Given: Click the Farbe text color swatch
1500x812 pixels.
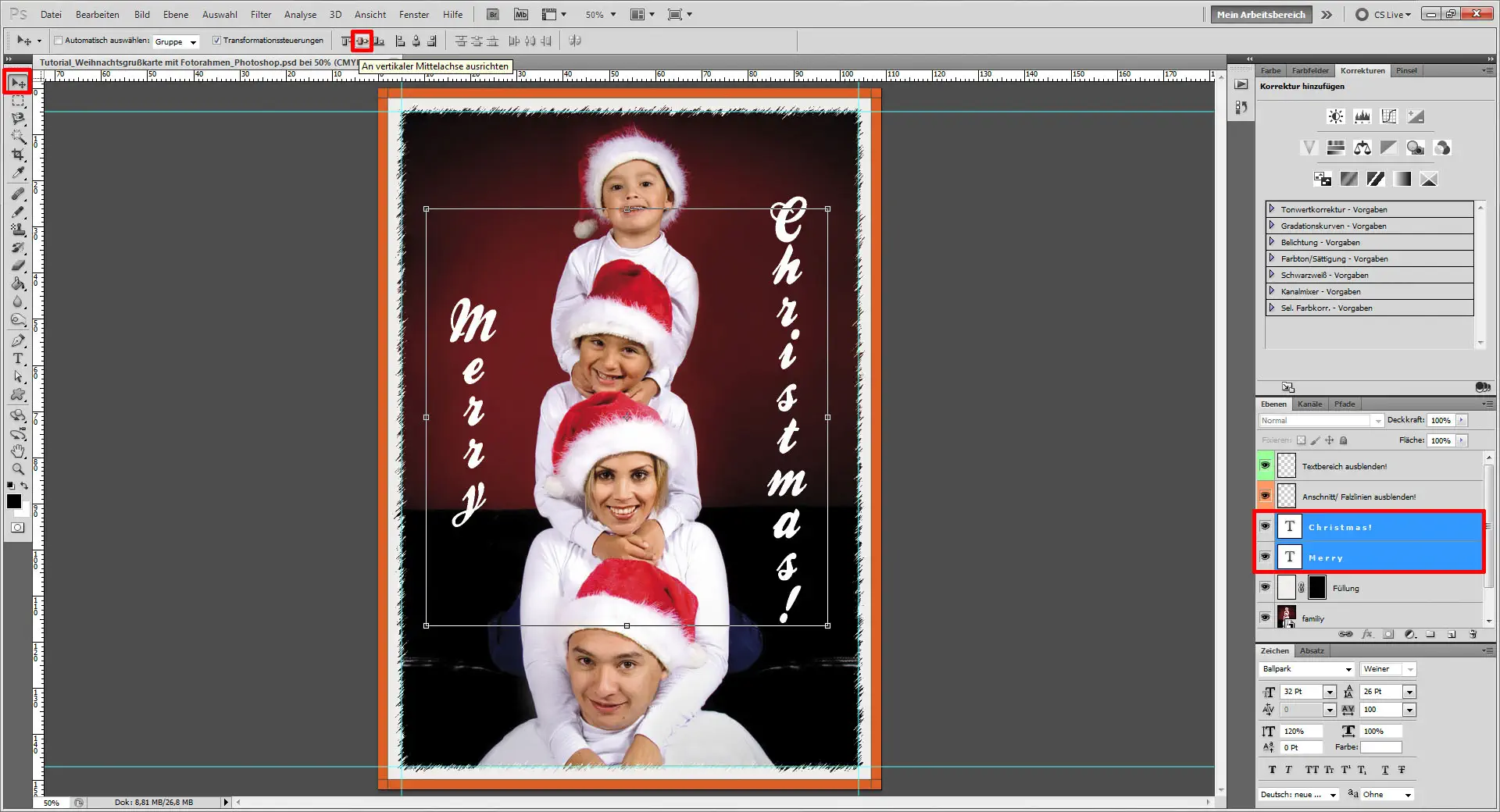Looking at the screenshot, I should tap(1381, 747).
